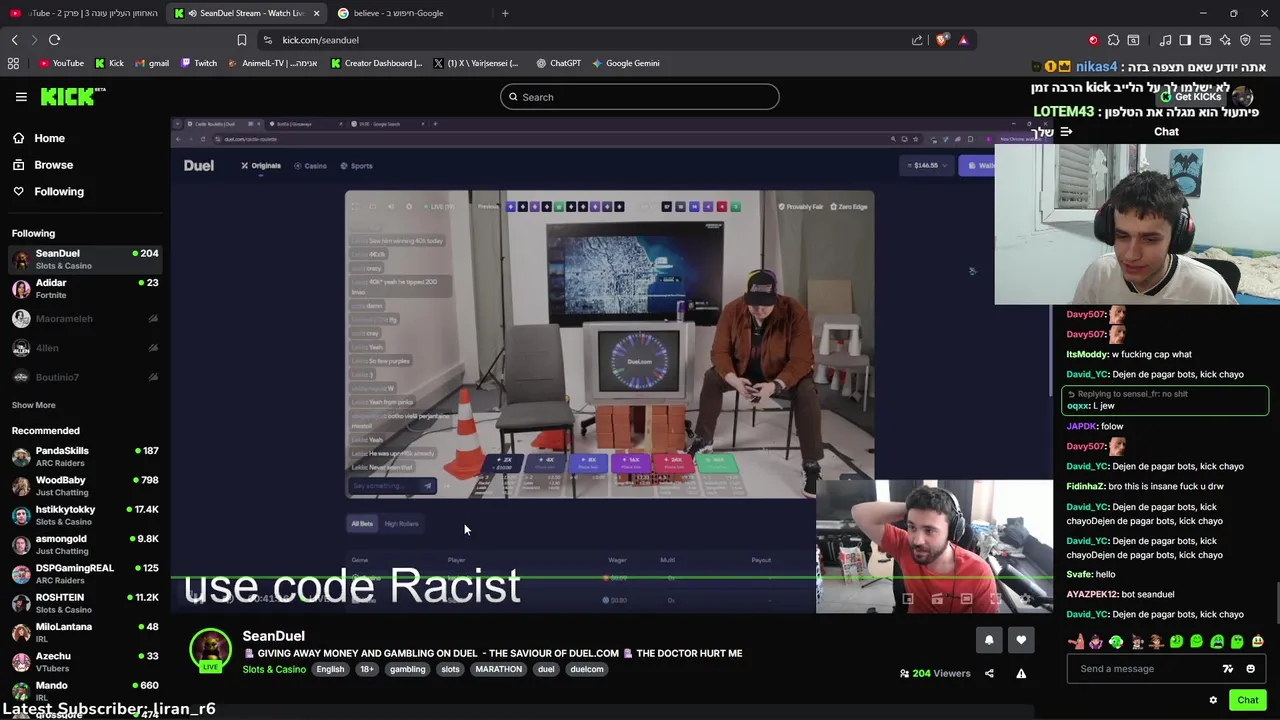
Task: Click the share icon next to Viewers
Action: click(989, 673)
